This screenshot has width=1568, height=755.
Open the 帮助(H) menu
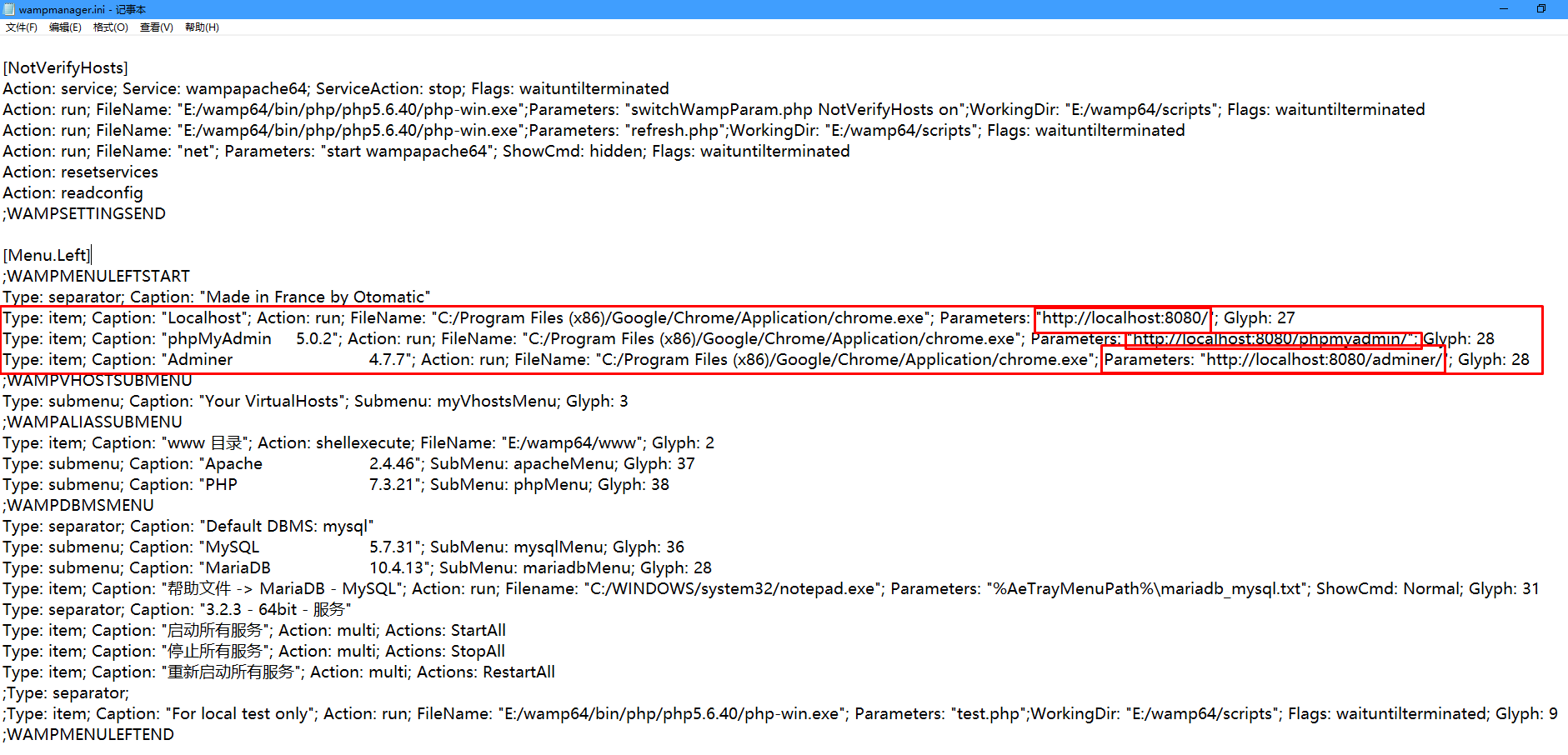point(203,27)
